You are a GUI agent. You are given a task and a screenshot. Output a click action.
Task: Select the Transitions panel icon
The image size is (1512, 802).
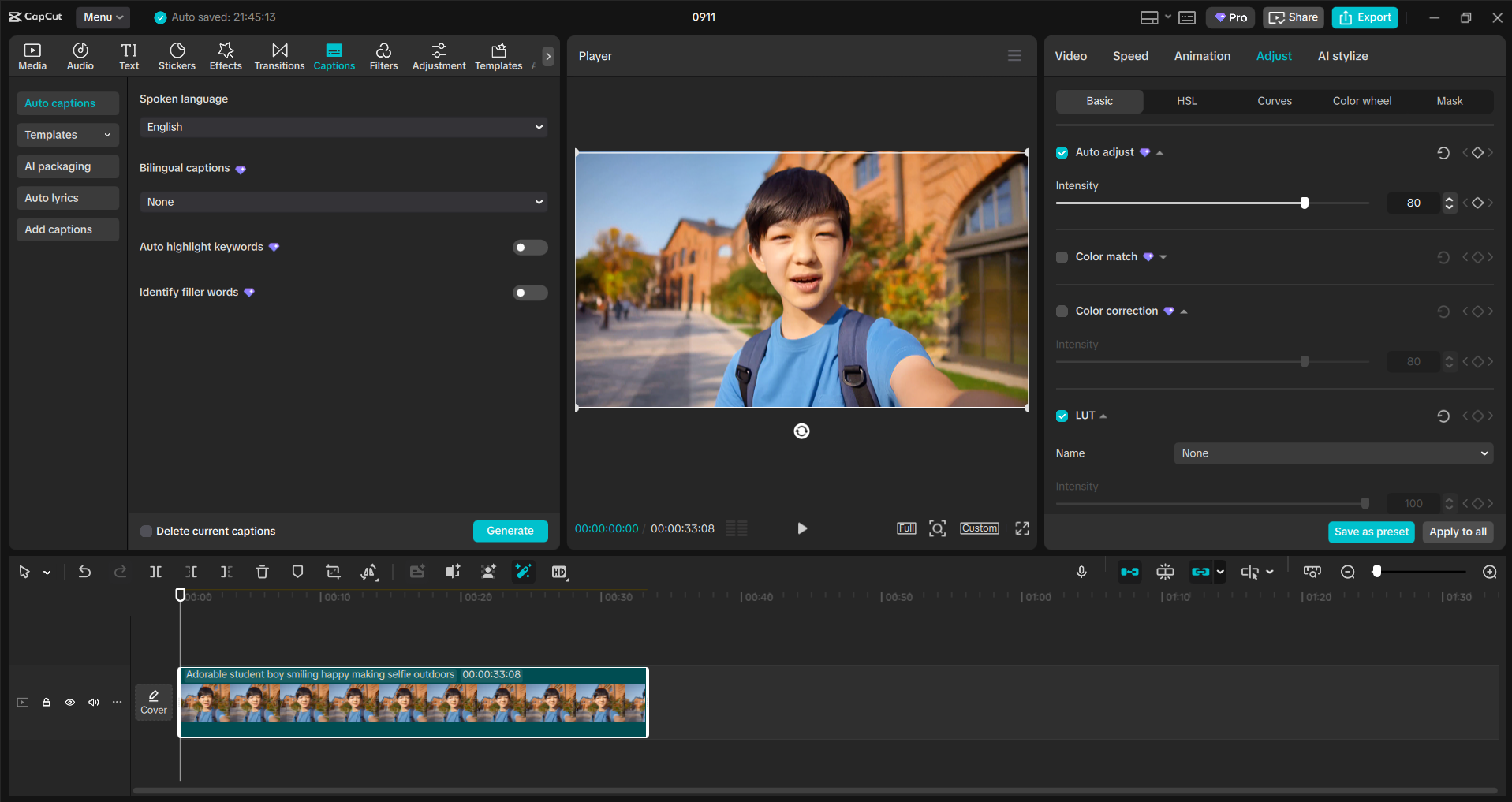tap(279, 55)
